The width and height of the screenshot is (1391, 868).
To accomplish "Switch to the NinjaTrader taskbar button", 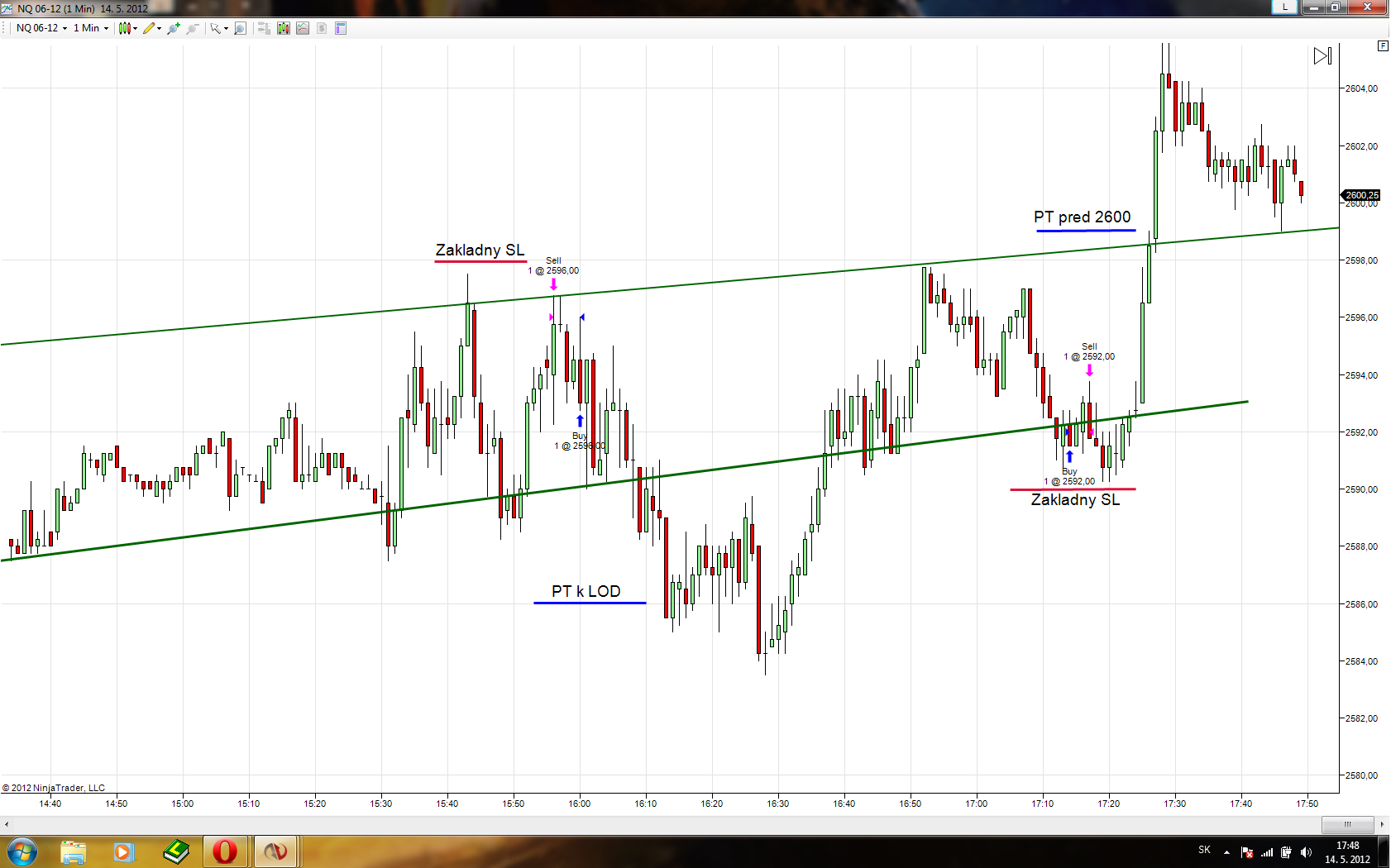I will 276,851.
